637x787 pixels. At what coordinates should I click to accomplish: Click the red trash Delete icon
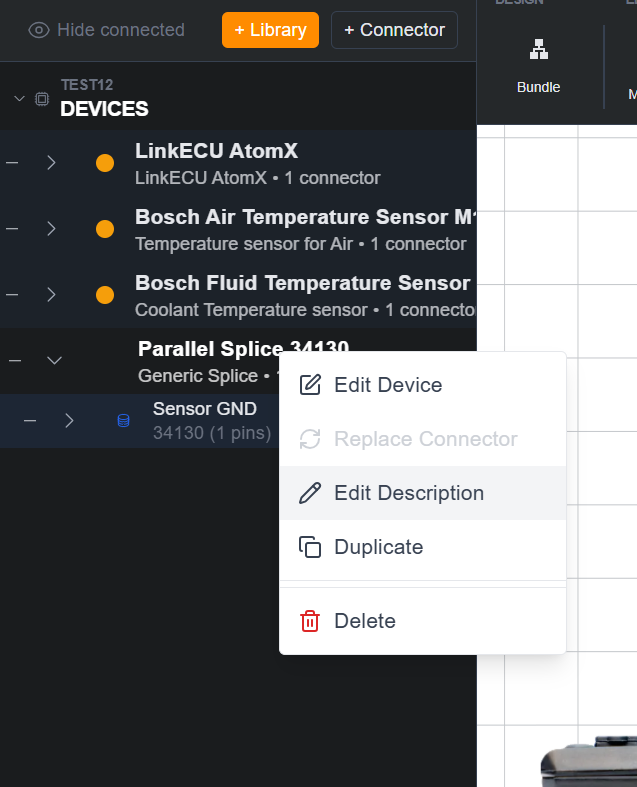click(x=310, y=621)
